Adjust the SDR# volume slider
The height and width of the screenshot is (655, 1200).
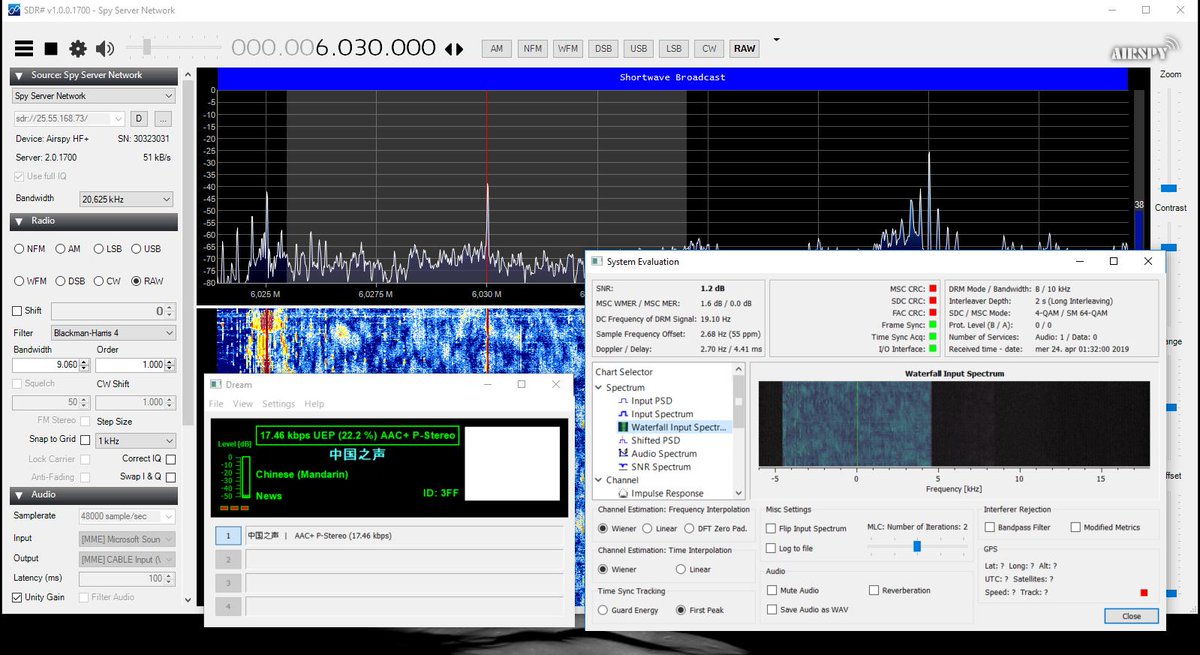click(x=148, y=48)
